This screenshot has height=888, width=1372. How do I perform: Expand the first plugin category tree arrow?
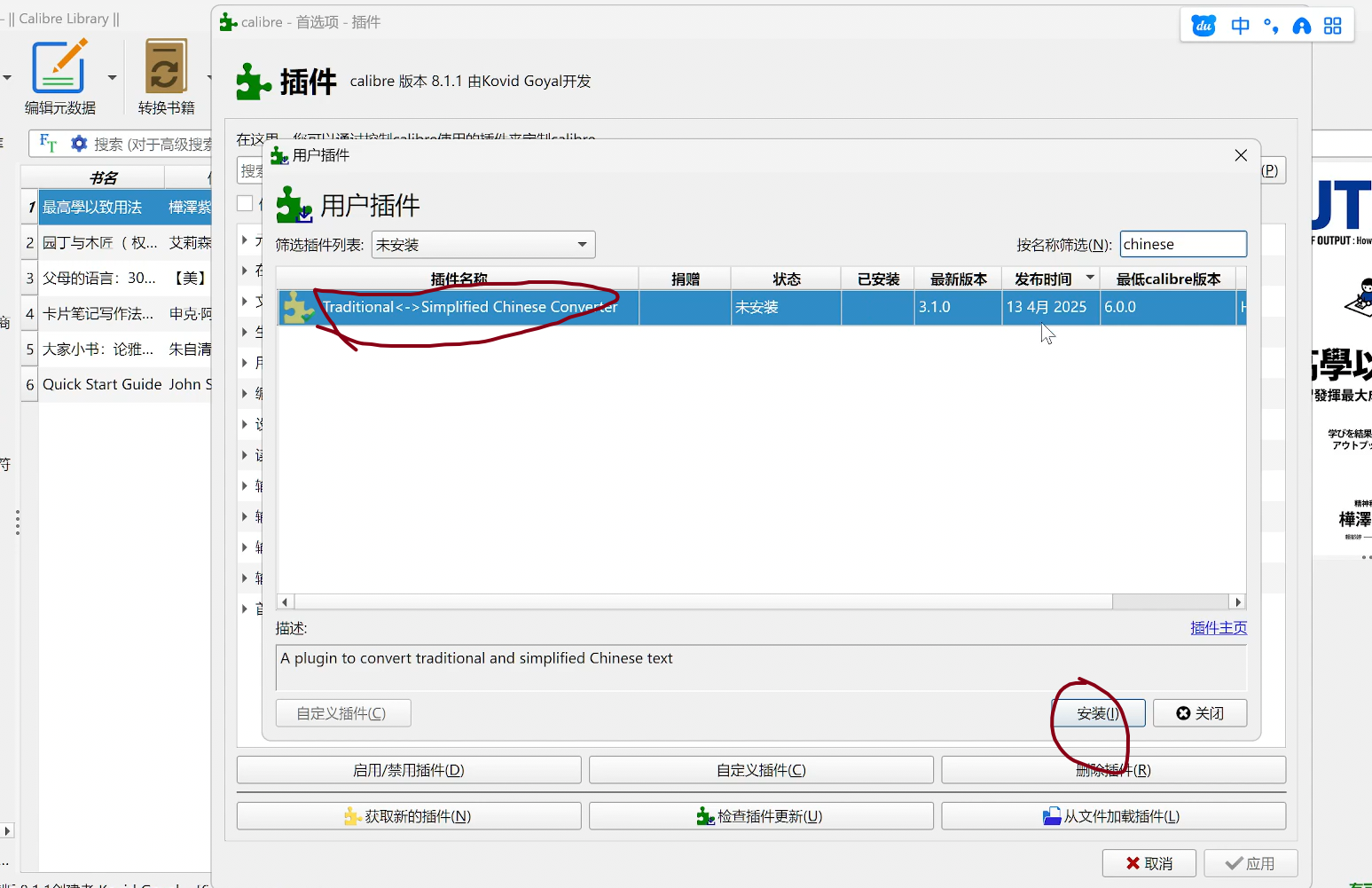(x=245, y=240)
